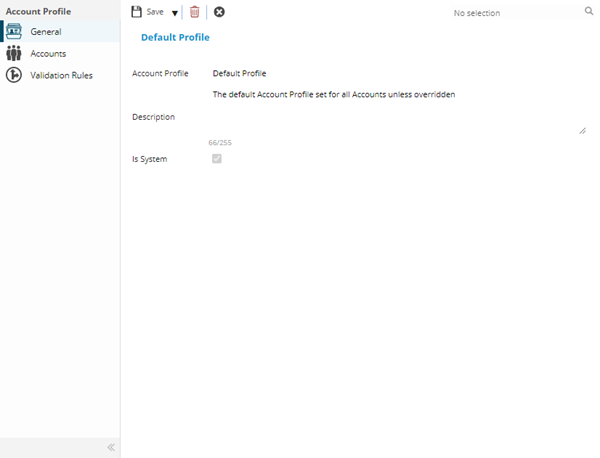Open the Validation Rules section
The width and height of the screenshot is (600, 458).
[x=61, y=75]
